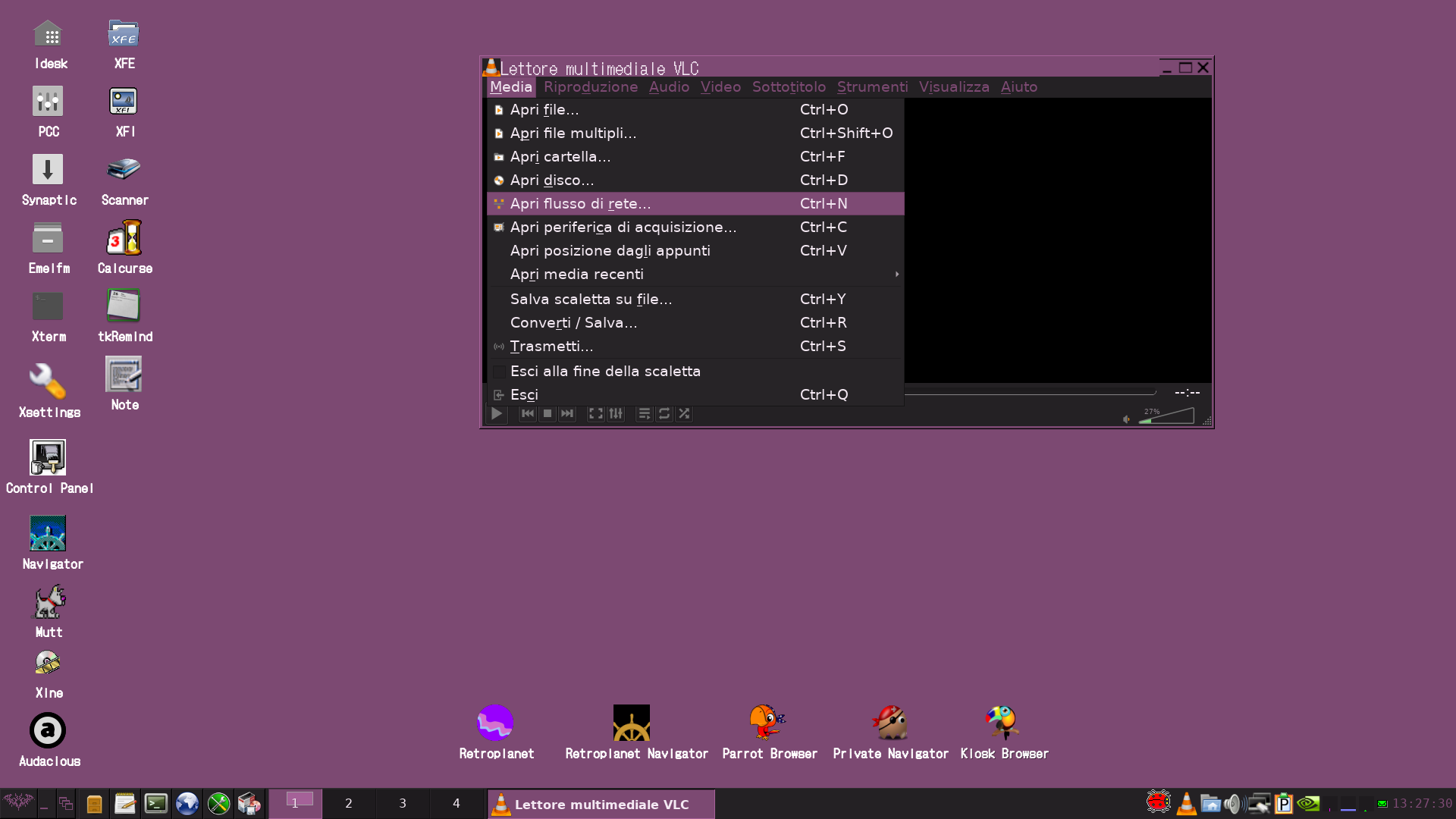The image size is (1456, 819).
Task: Click the Play button in VLC
Action: click(x=497, y=414)
